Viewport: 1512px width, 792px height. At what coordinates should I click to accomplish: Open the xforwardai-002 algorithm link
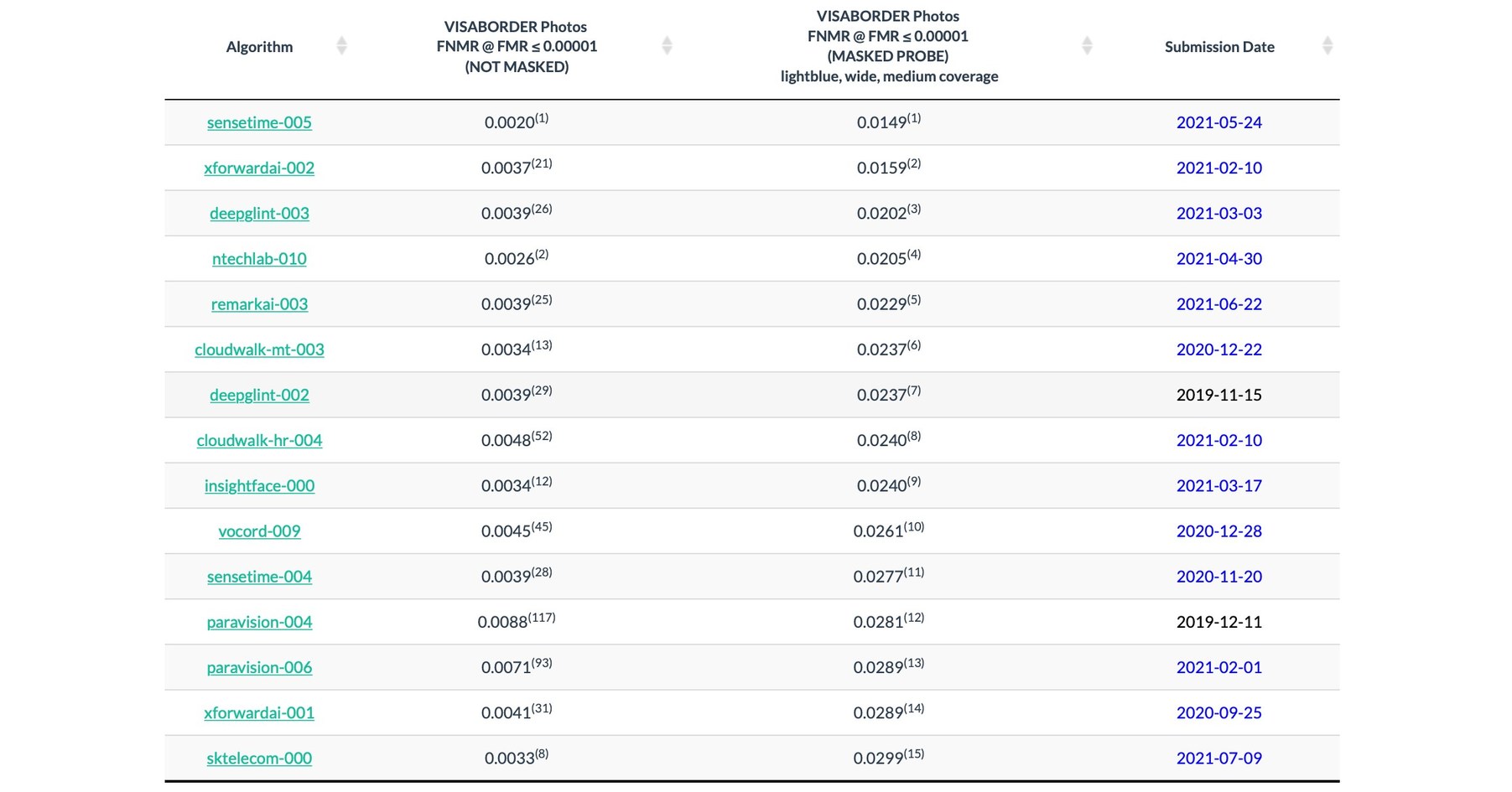tap(259, 168)
